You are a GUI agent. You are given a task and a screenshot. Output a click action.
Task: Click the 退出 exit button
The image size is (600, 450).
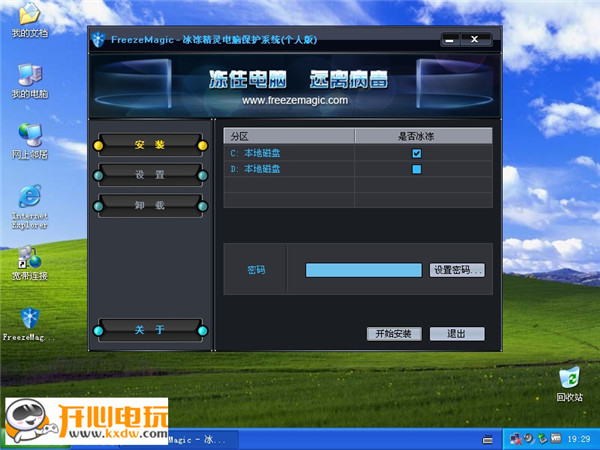(x=456, y=333)
